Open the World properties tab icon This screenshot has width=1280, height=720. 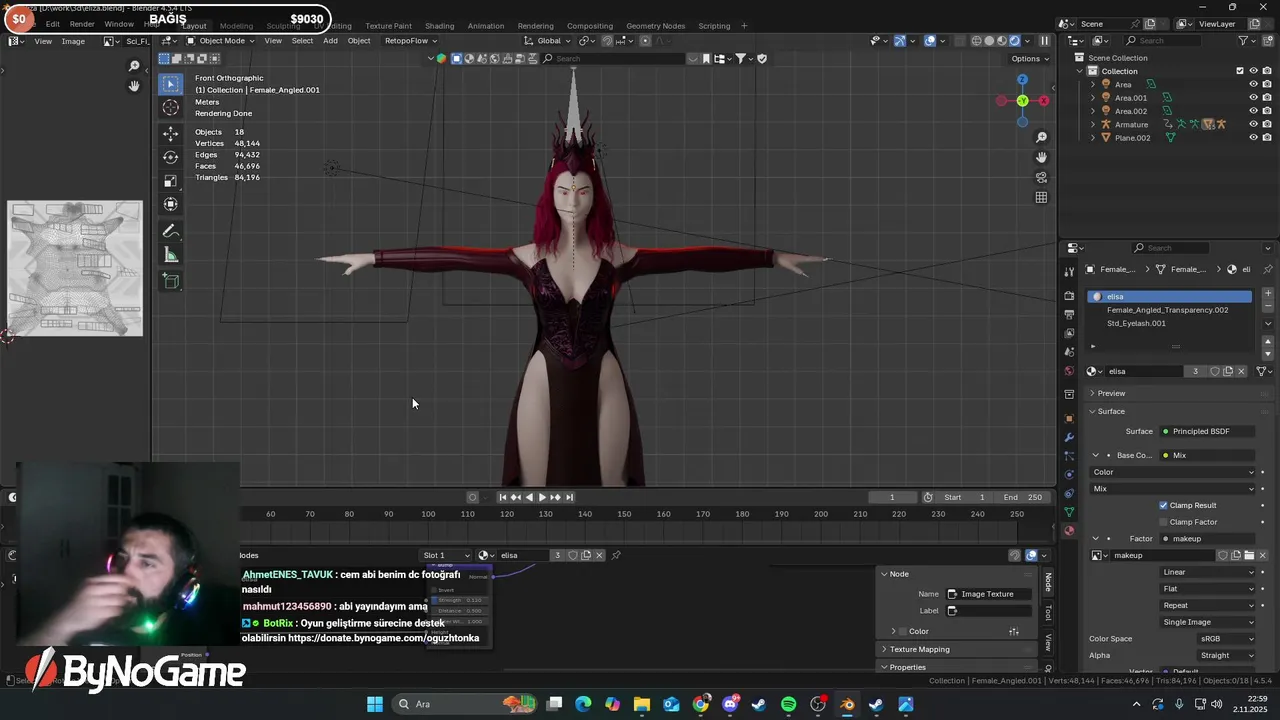[x=1069, y=371]
